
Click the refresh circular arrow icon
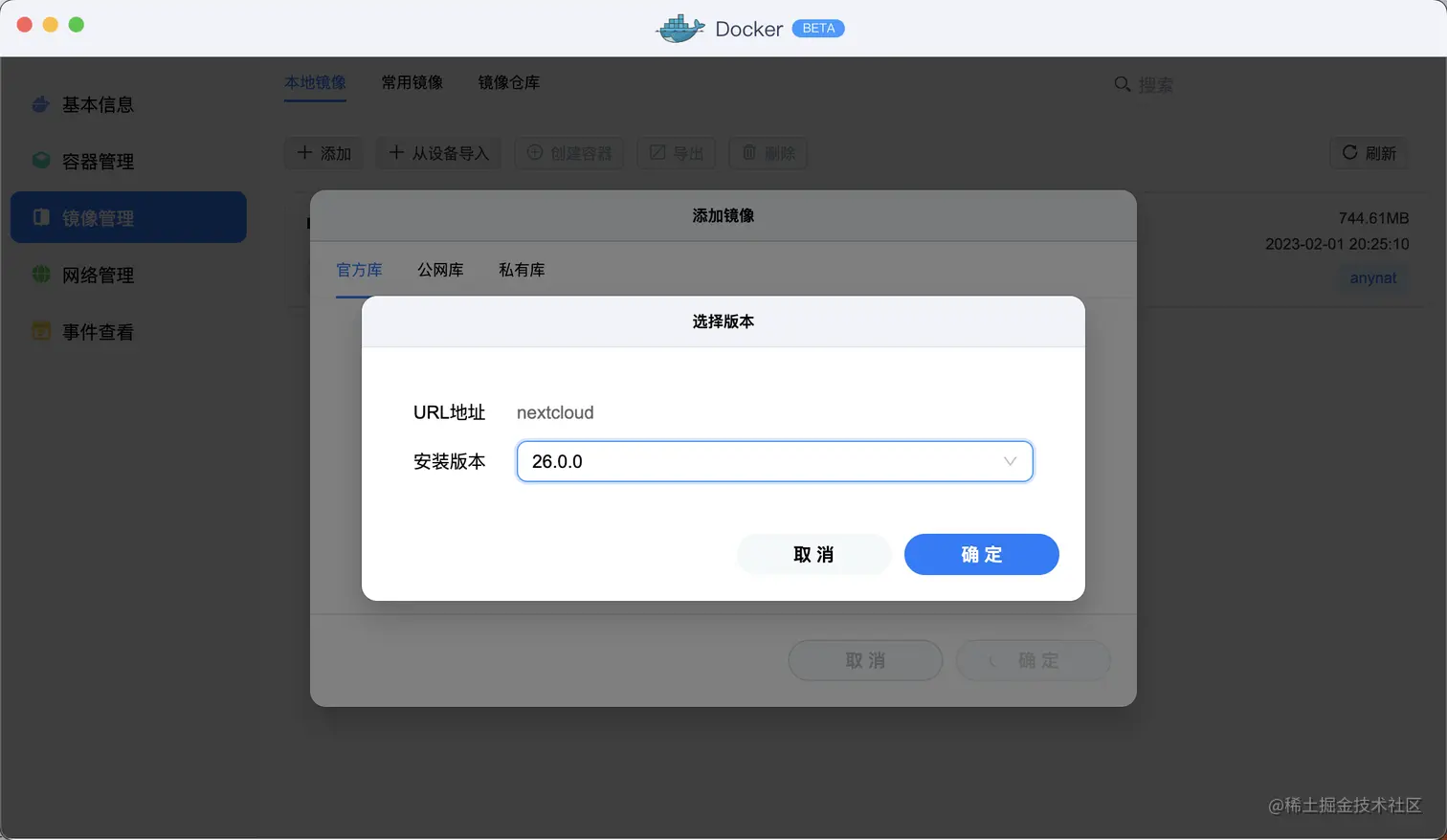coord(1349,152)
